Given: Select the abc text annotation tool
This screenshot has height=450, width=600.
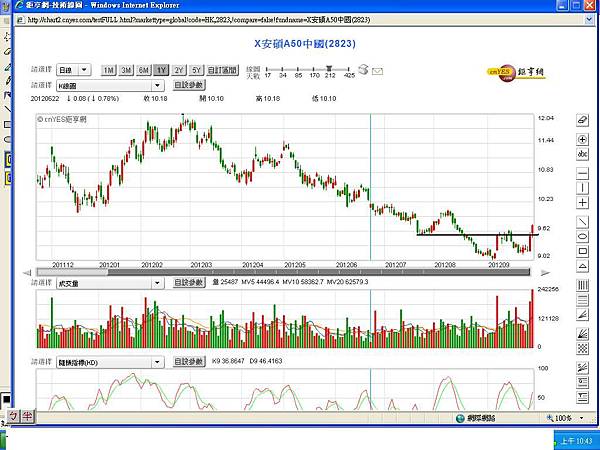Looking at the screenshot, I should click(582, 154).
